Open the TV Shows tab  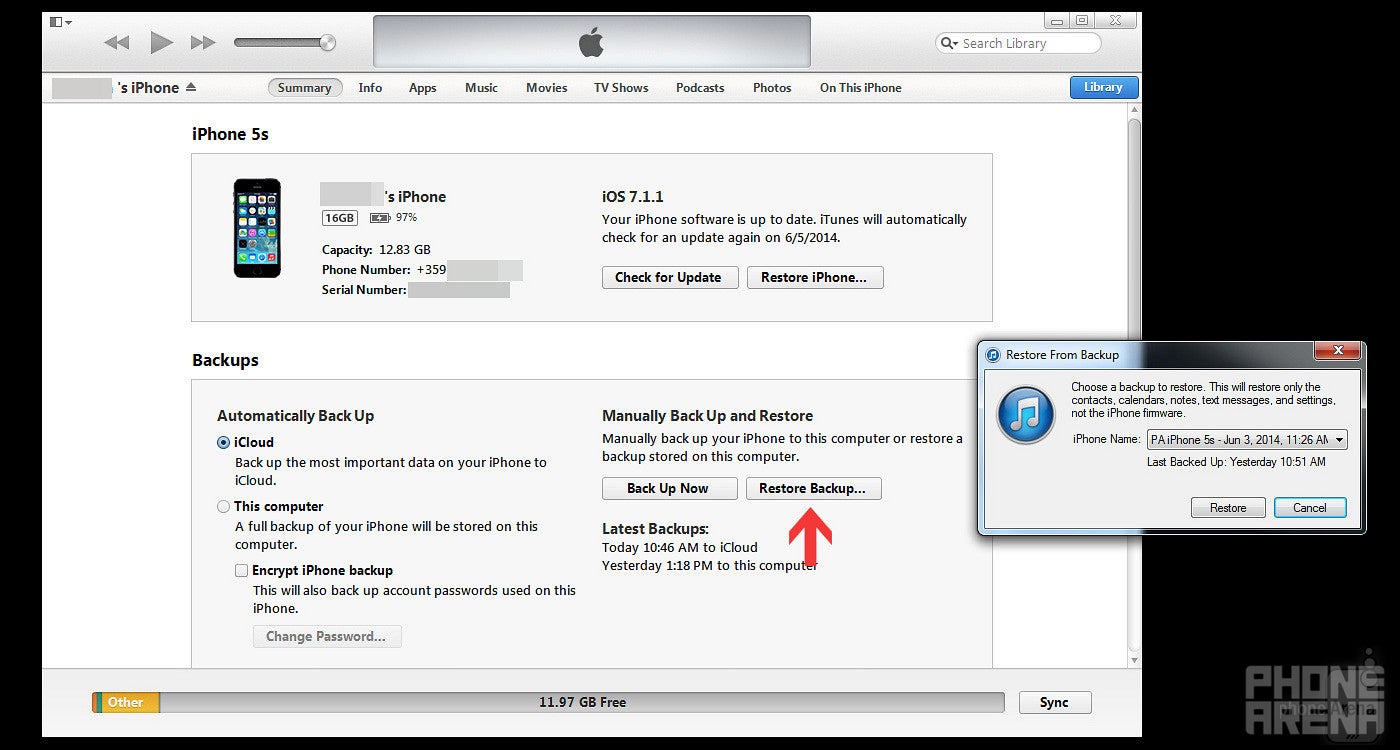(621, 88)
